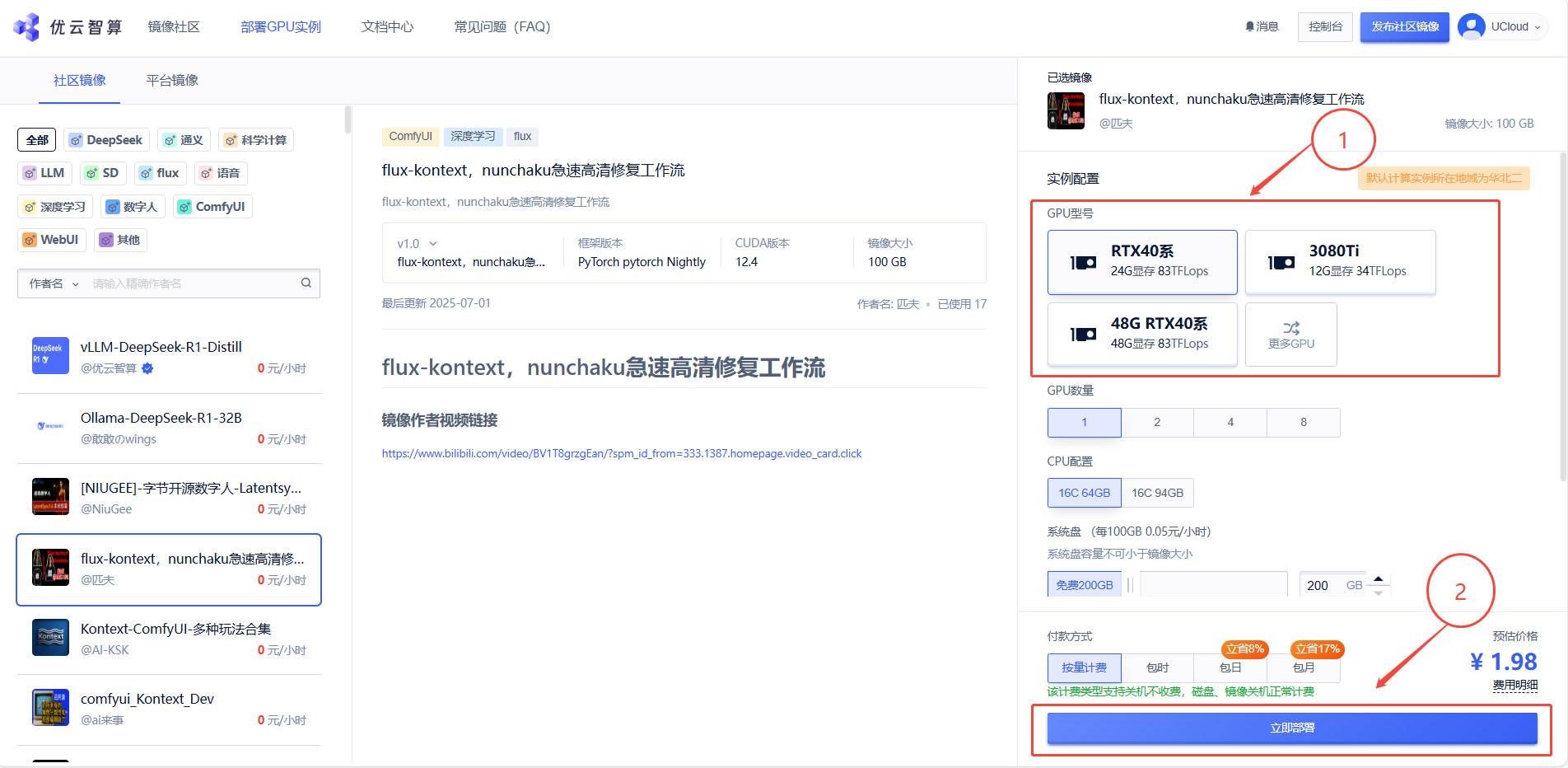Increase system disk size with up arrow
The height and width of the screenshot is (768, 1568).
[1379, 578]
